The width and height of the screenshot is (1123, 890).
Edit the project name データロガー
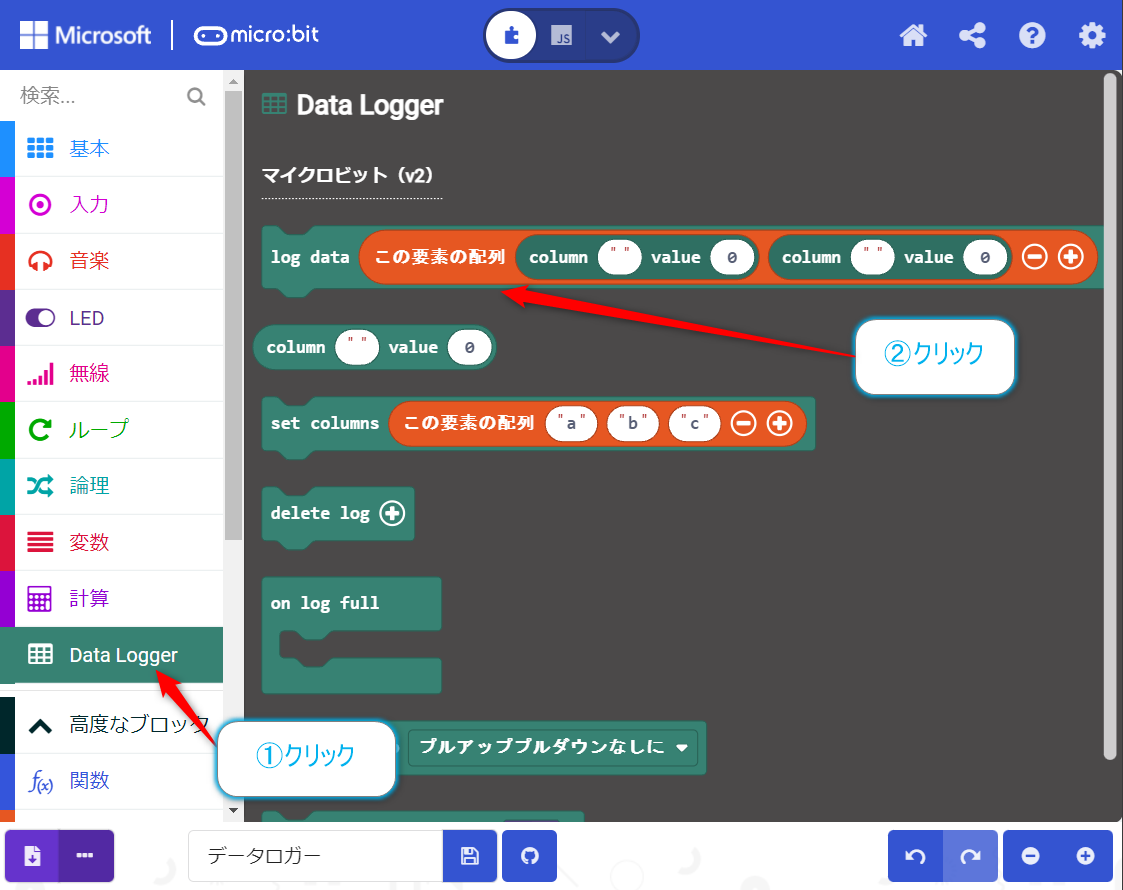316,856
